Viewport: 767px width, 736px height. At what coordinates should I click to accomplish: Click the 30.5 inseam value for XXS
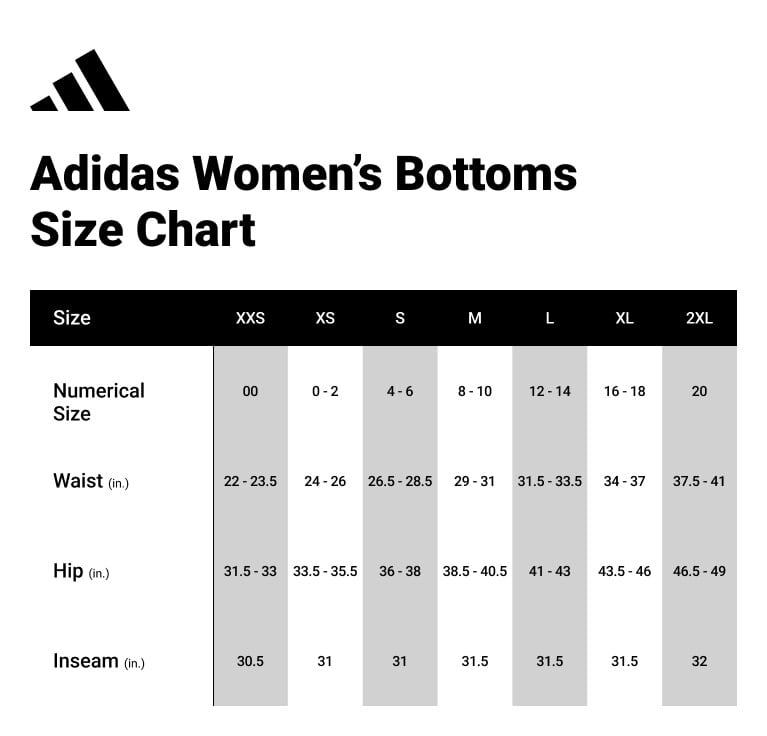[250, 661]
